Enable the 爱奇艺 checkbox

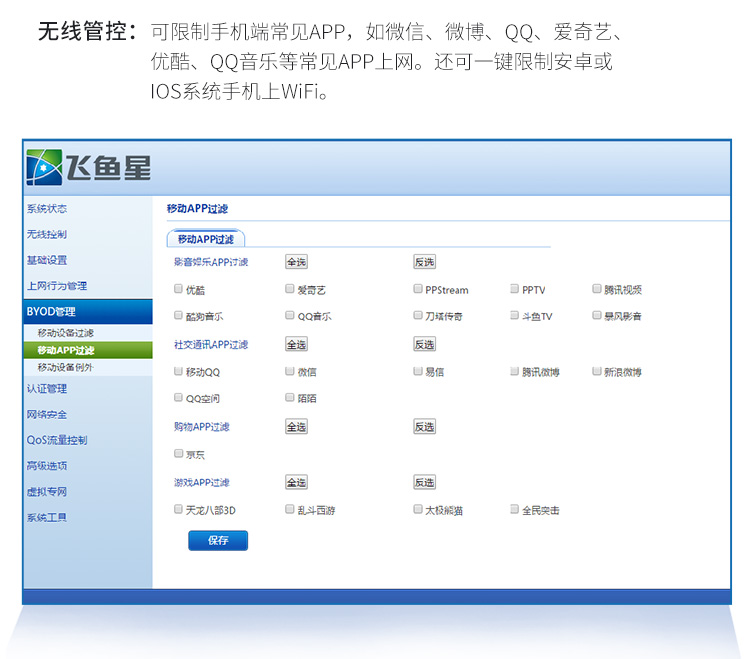pos(289,288)
